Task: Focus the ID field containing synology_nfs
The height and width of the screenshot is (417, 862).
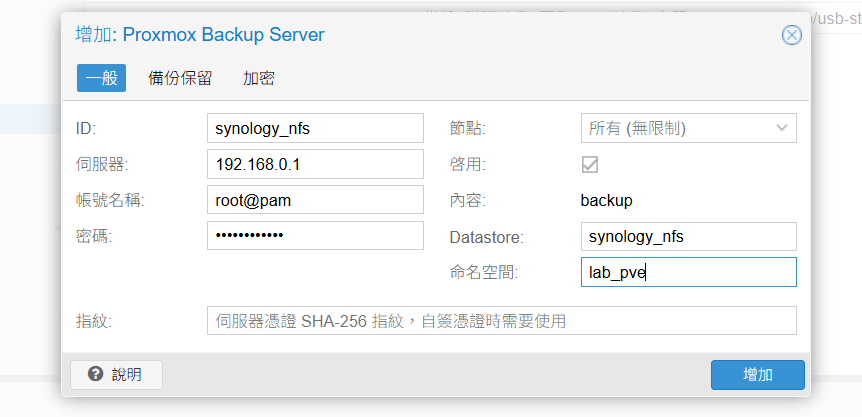Action: [315, 128]
